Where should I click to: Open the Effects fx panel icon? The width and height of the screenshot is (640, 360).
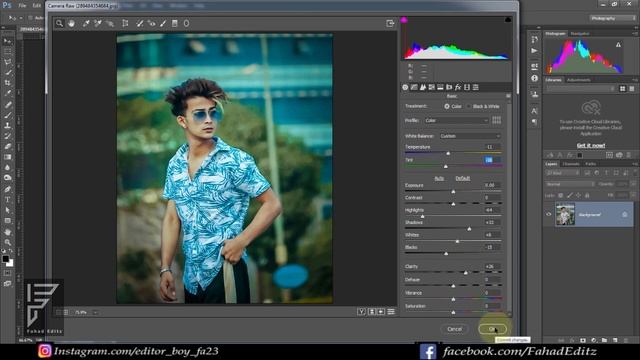click(458, 87)
